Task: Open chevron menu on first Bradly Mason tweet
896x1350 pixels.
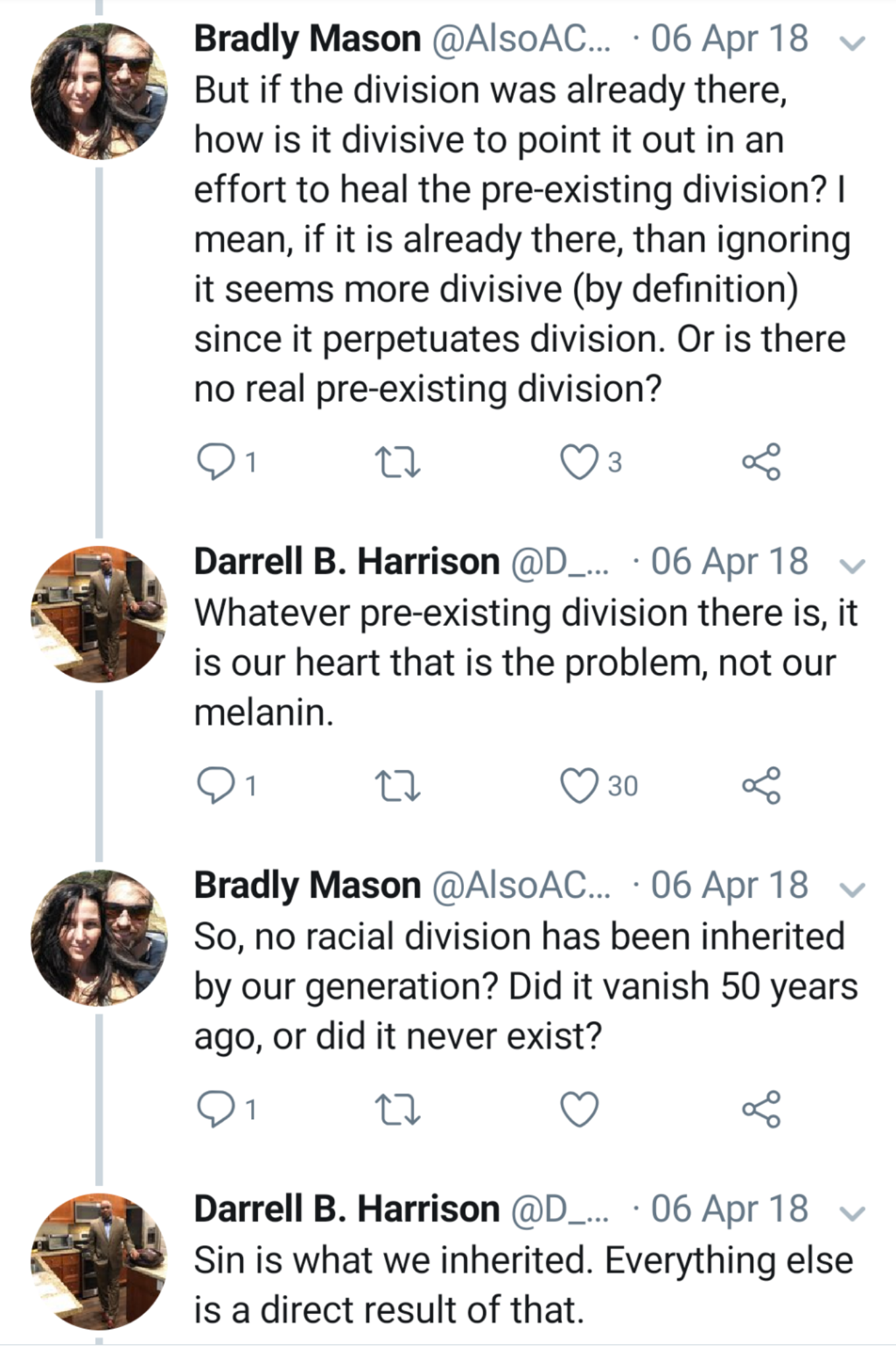Action: (853, 44)
